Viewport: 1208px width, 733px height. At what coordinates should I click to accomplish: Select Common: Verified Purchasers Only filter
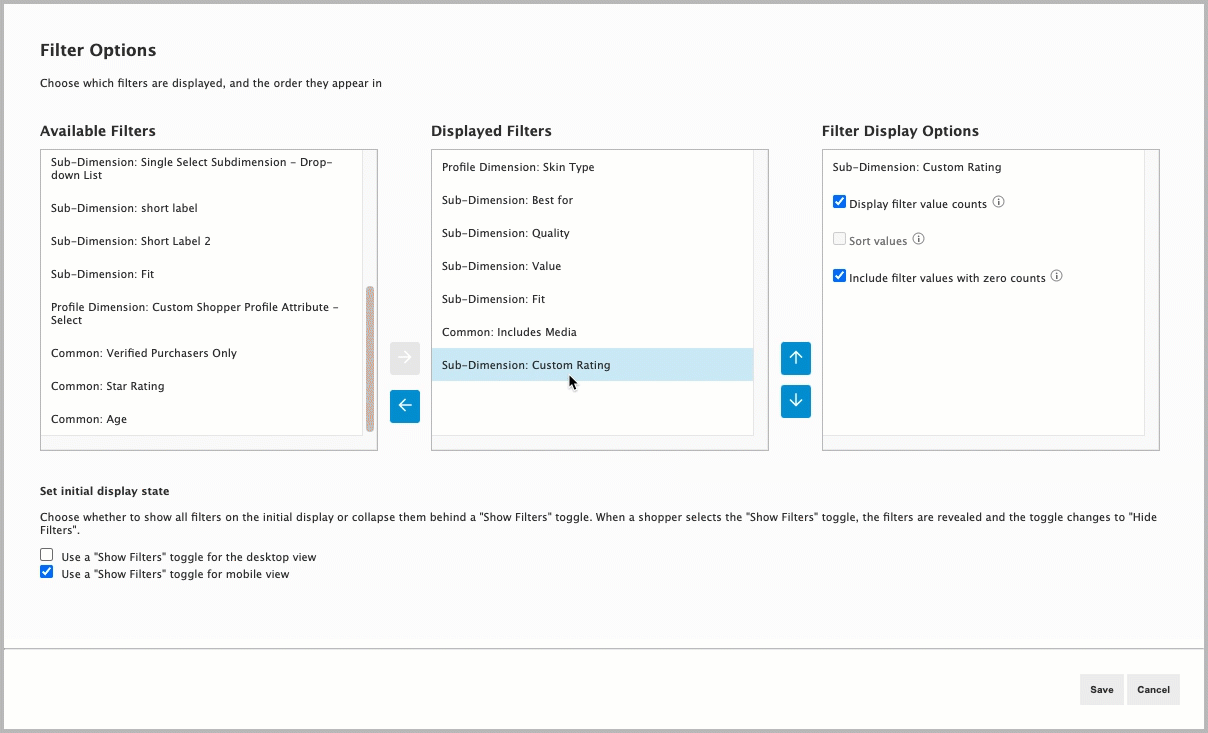pyautogui.click(x=143, y=353)
